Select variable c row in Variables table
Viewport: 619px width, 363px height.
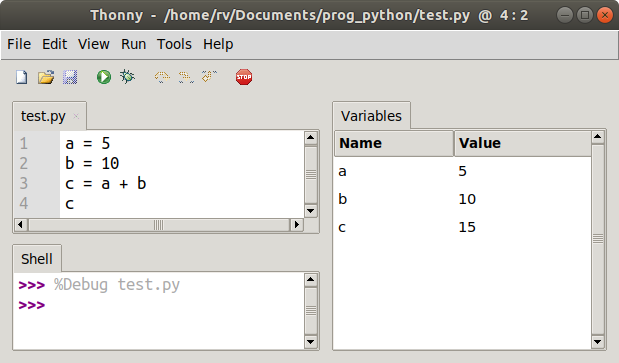click(x=463, y=227)
